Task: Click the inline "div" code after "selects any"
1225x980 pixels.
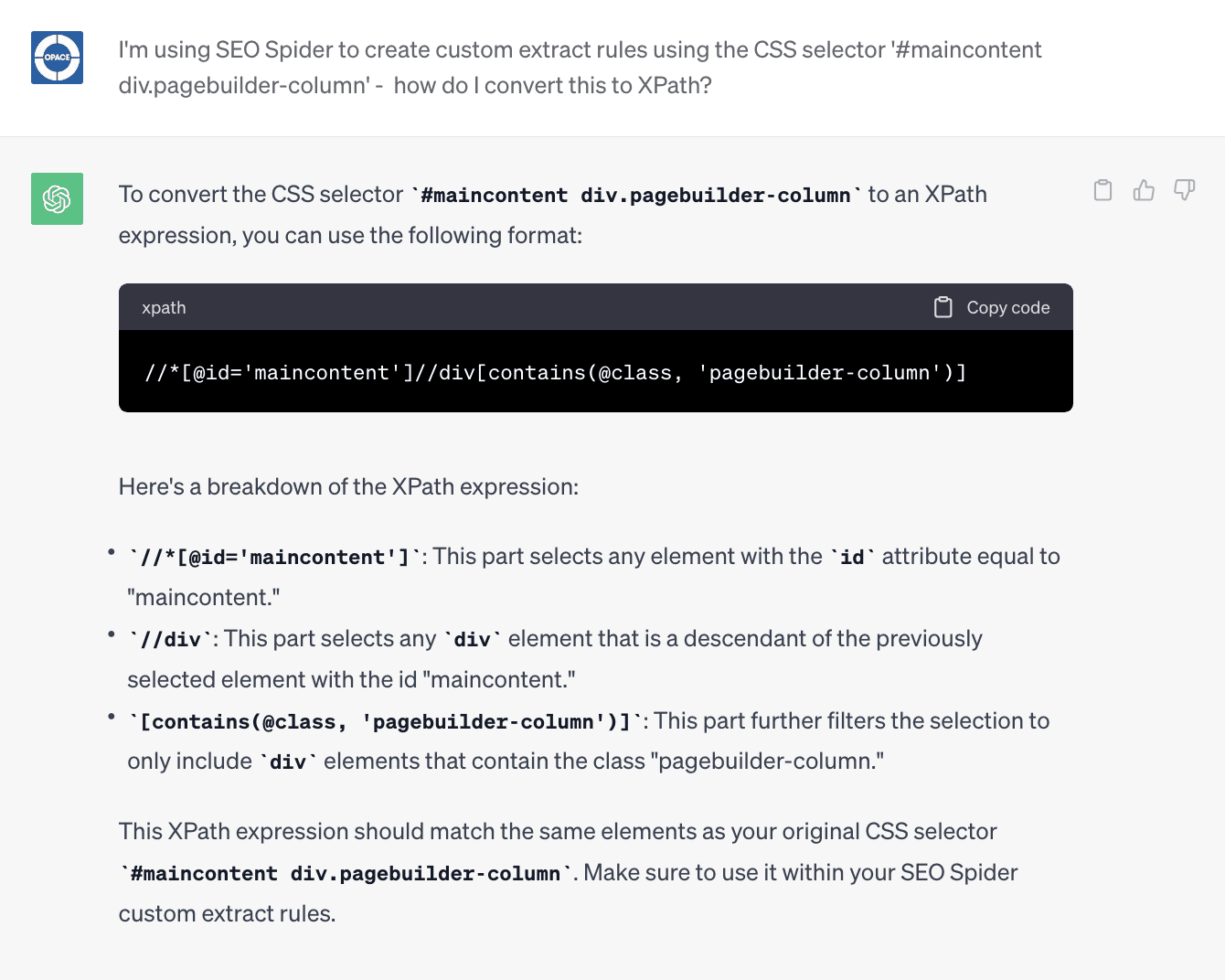Action: 472,640
